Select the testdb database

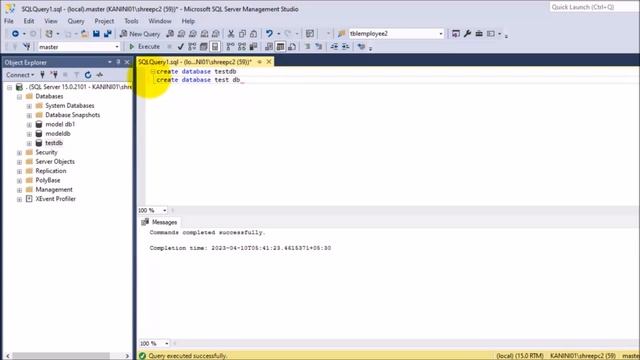pyautogui.click(x=54, y=143)
